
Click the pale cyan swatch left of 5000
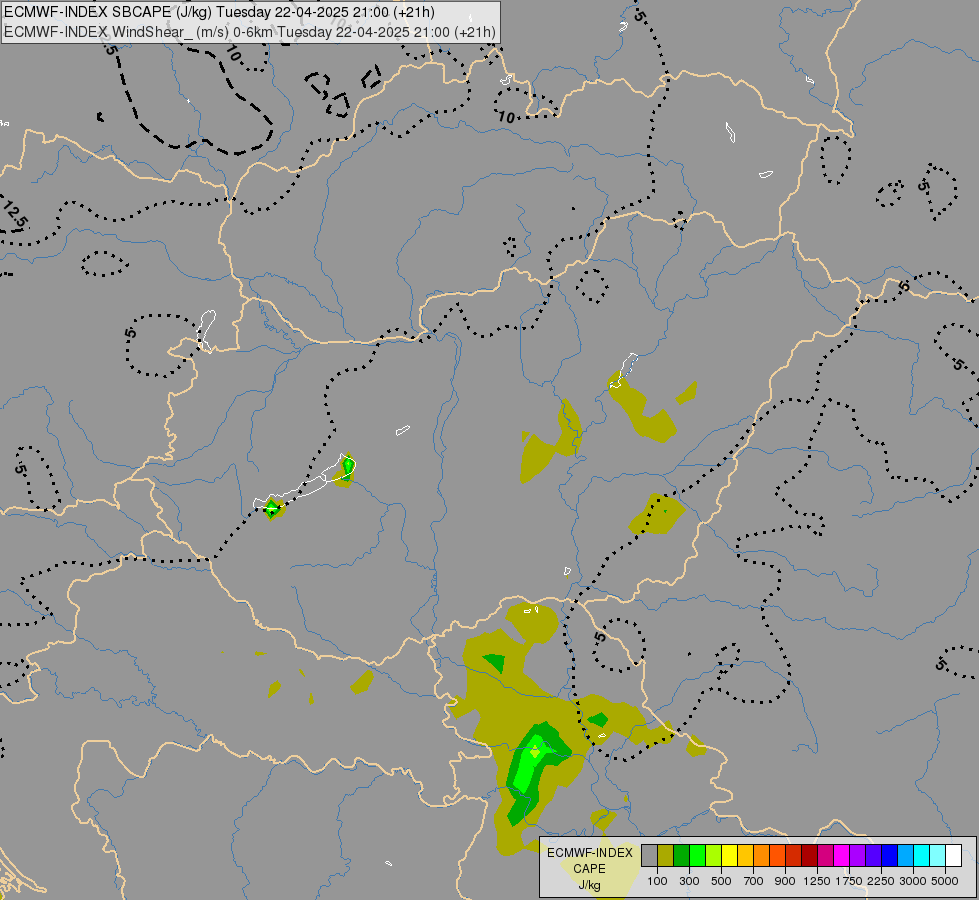click(938, 856)
